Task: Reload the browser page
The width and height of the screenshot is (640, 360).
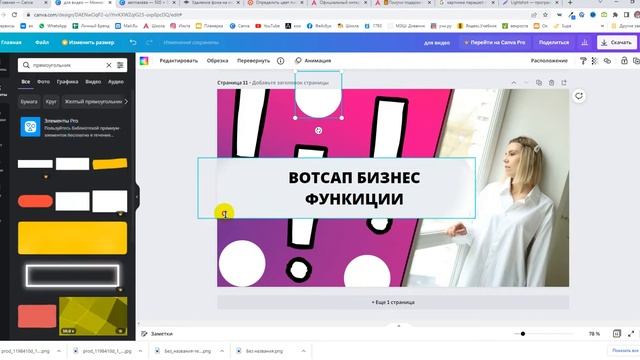Action: coord(15,15)
